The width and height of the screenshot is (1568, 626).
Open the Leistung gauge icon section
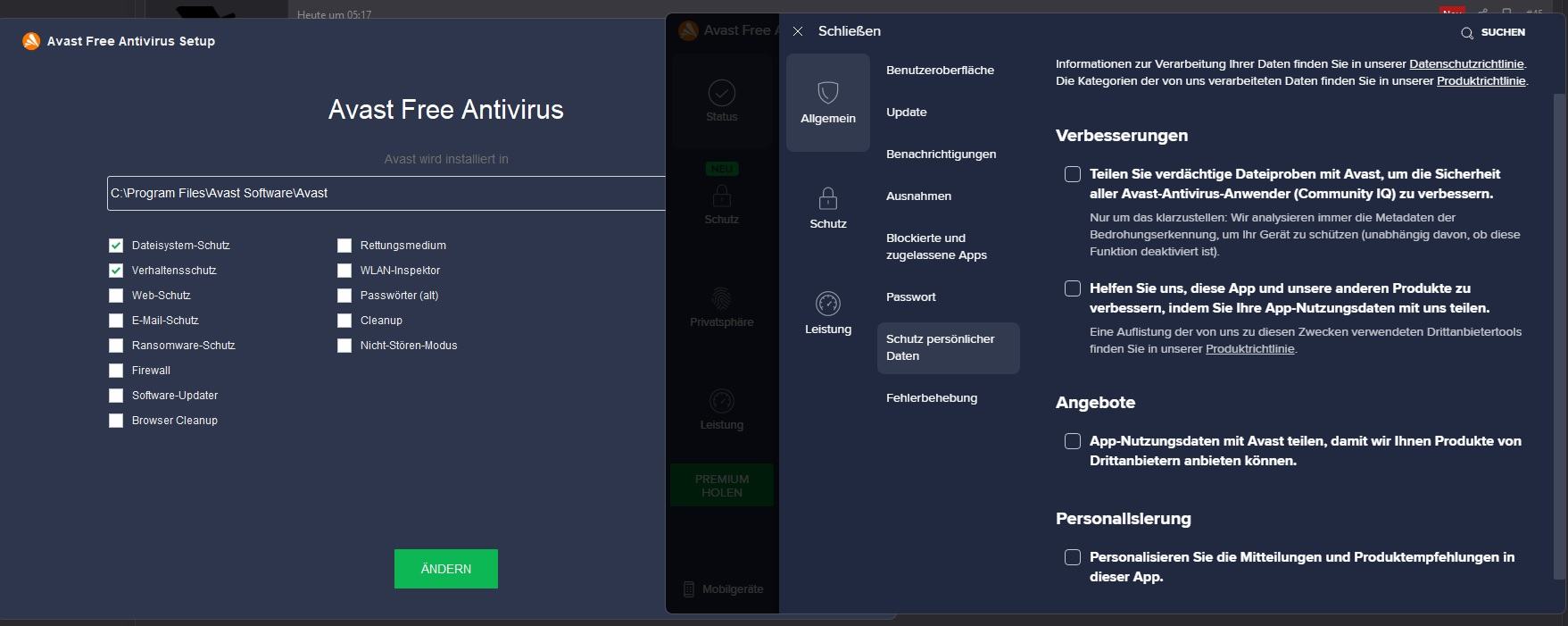828,304
